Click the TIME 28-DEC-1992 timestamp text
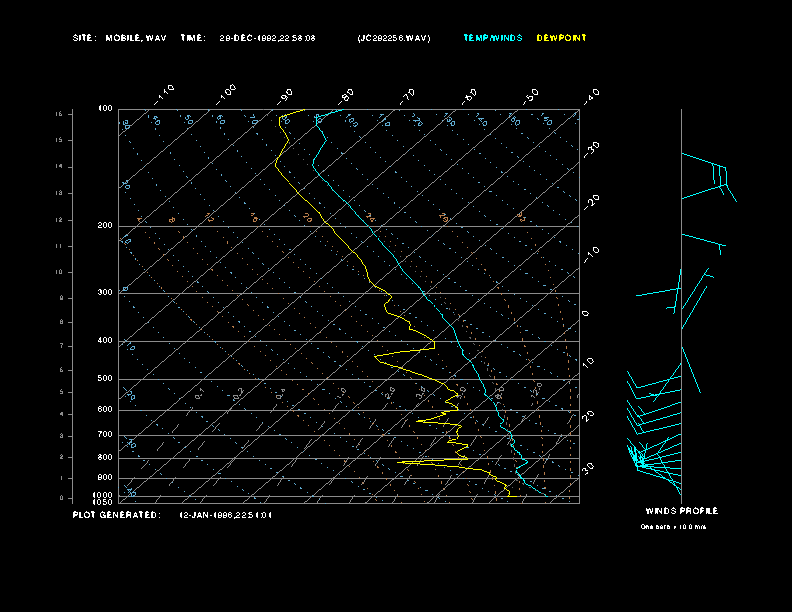This screenshot has height=612, width=792. [248, 38]
